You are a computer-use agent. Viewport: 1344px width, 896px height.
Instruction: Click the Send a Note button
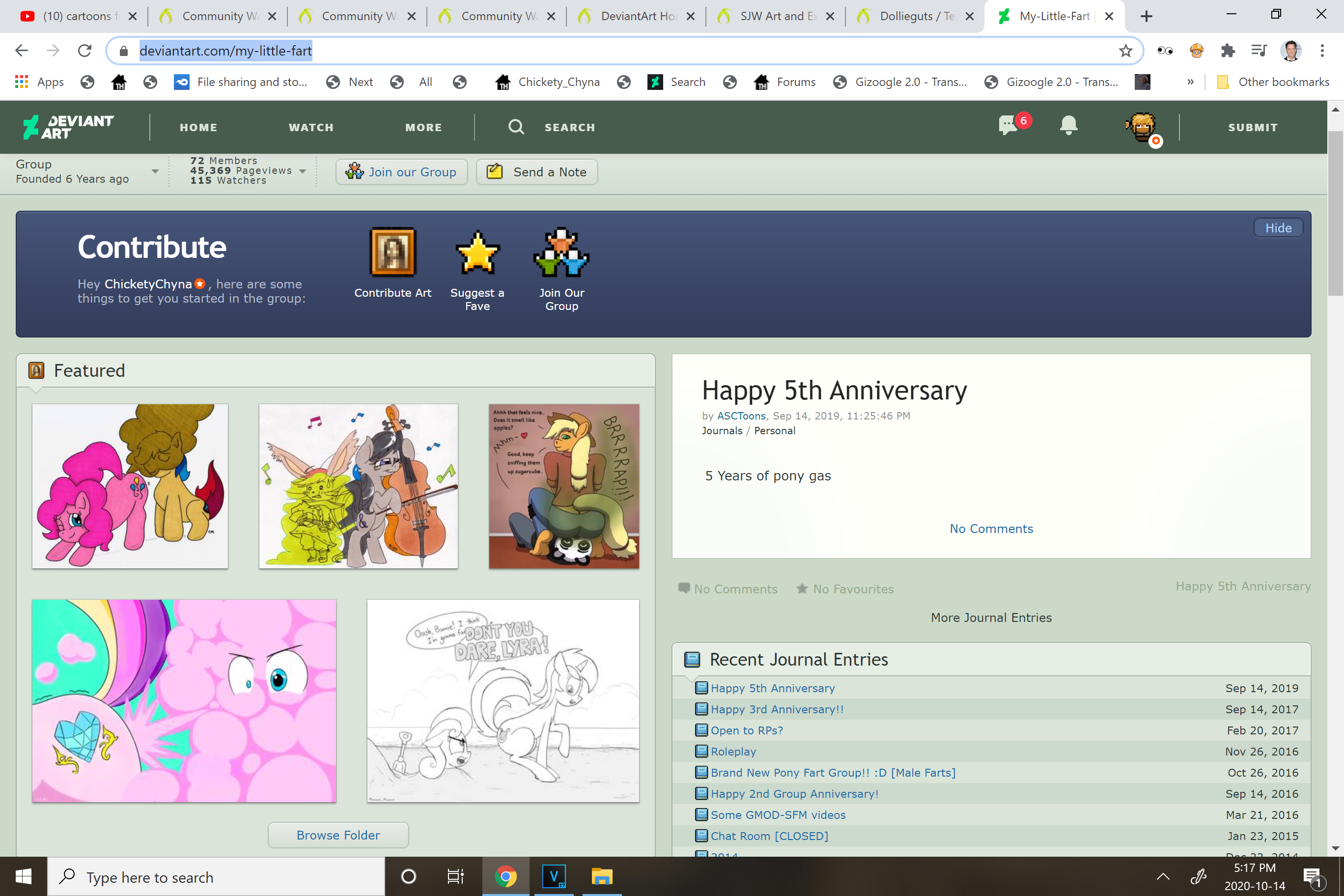[x=536, y=172]
